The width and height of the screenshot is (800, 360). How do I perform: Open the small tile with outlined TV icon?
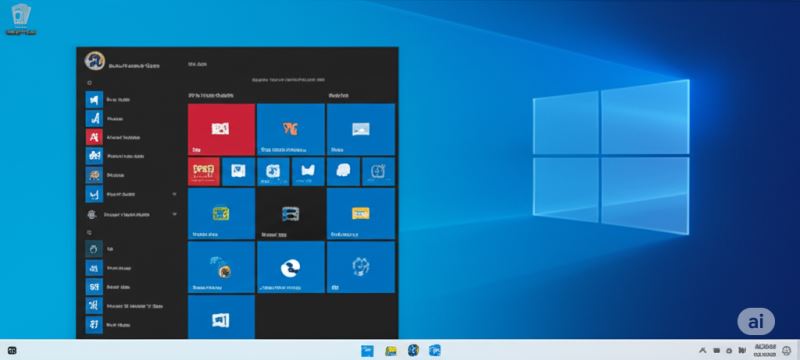coord(378,171)
